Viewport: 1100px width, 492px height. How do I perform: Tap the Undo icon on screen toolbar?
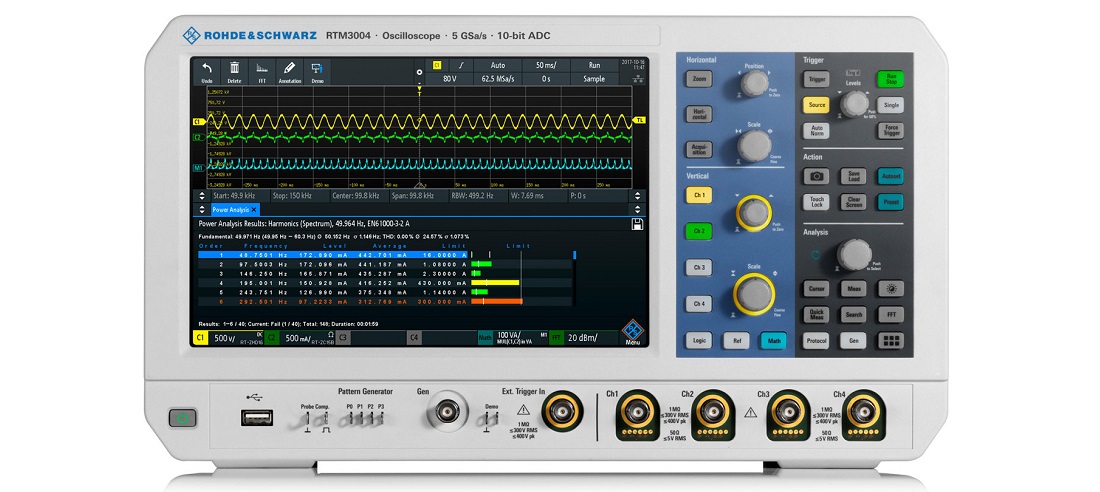pos(207,72)
